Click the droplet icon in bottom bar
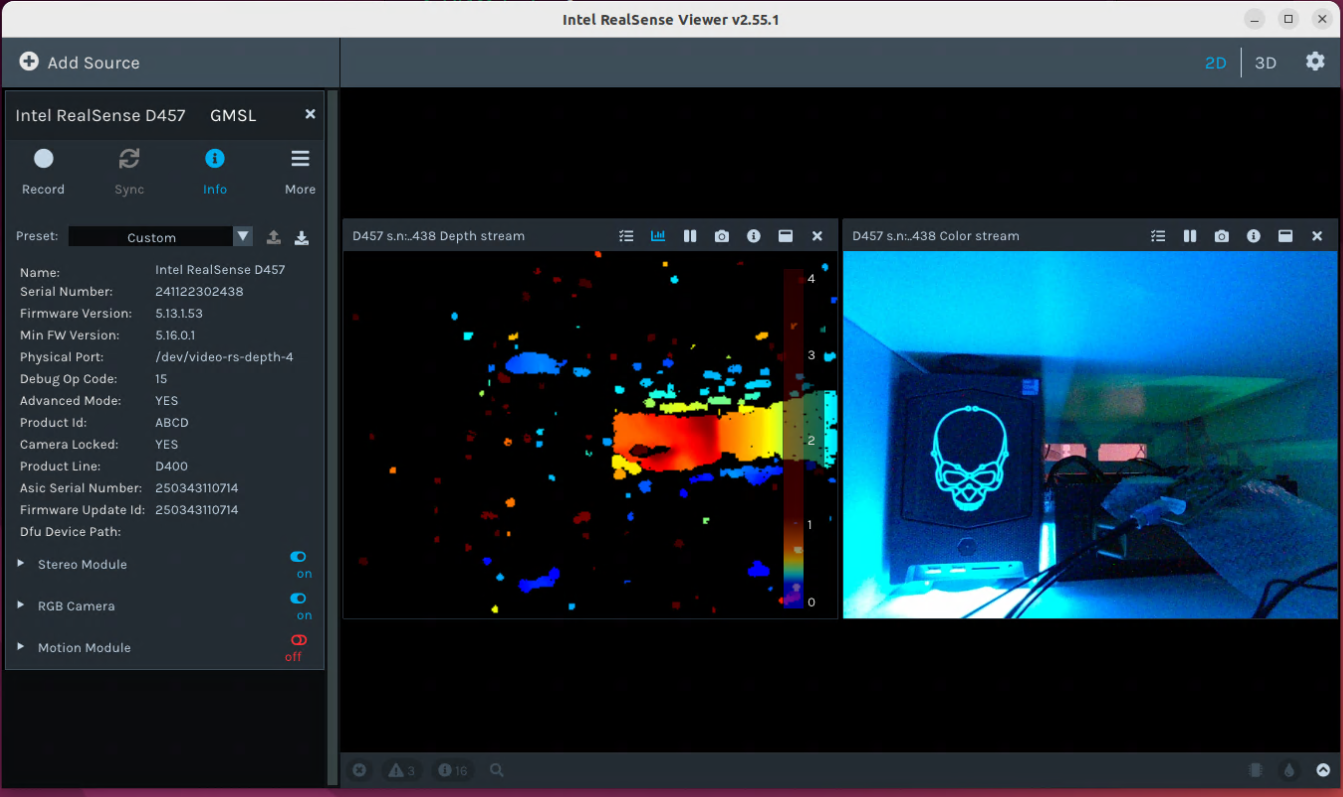This screenshot has height=797, width=1343. click(x=1289, y=770)
